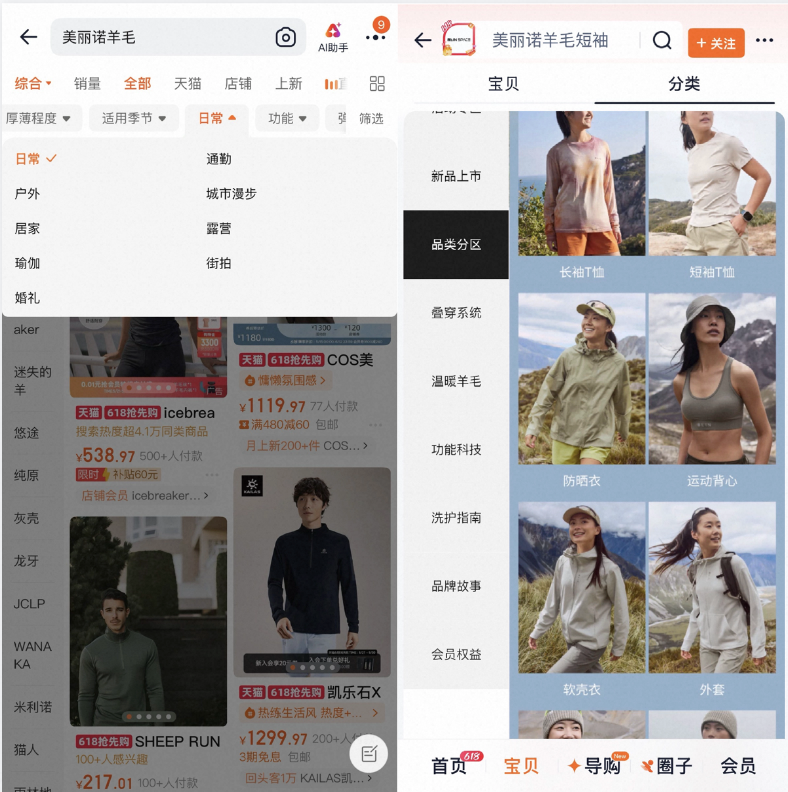The width and height of the screenshot is (788, 792).
Task: Select the 城市漫步 scene option
Action: point(231,194)
